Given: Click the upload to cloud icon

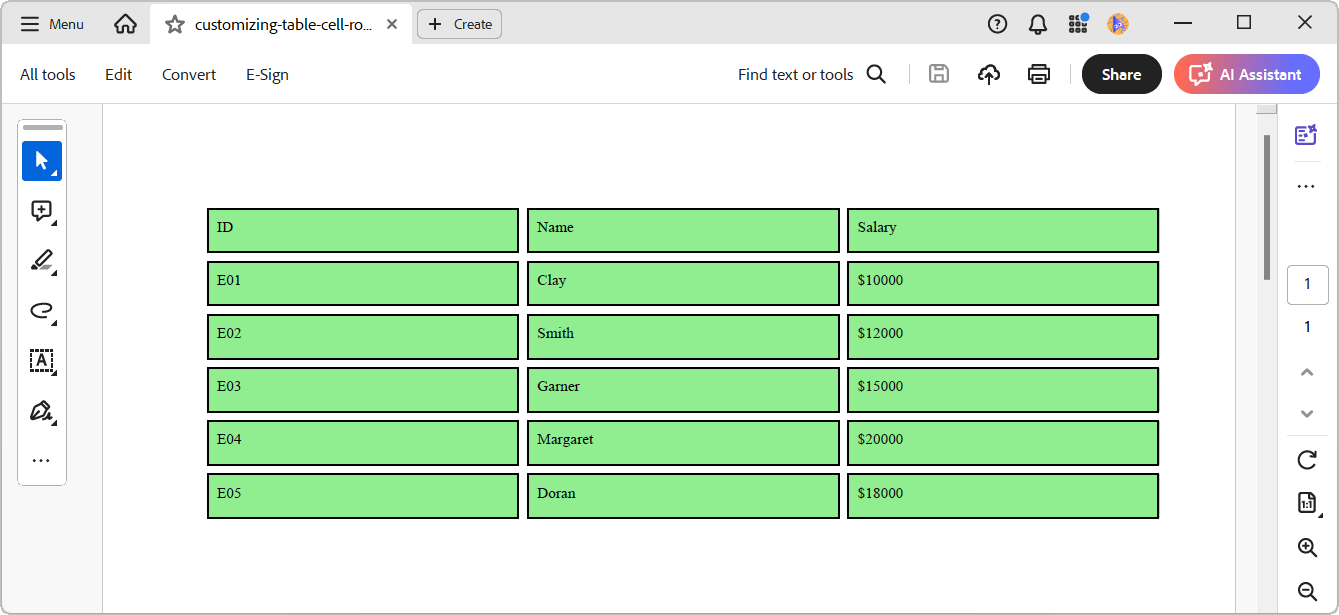Looking at the screenshot, I should click(989, 74).
